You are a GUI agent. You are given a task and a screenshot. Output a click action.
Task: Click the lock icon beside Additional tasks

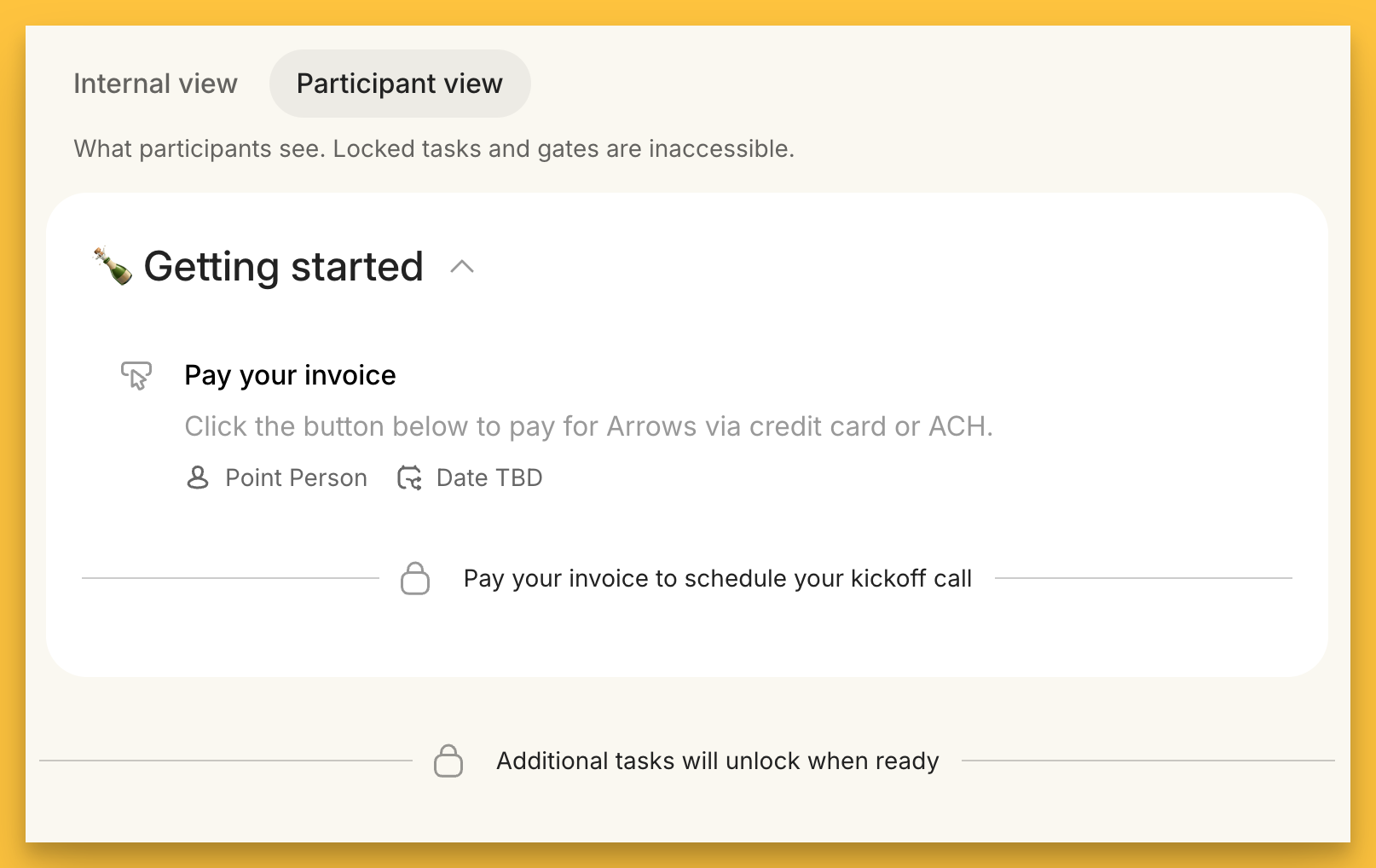tap(448, 761)
